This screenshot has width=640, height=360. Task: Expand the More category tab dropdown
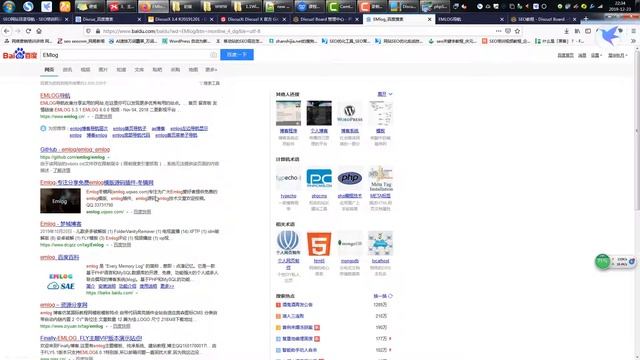pos(211,70)
